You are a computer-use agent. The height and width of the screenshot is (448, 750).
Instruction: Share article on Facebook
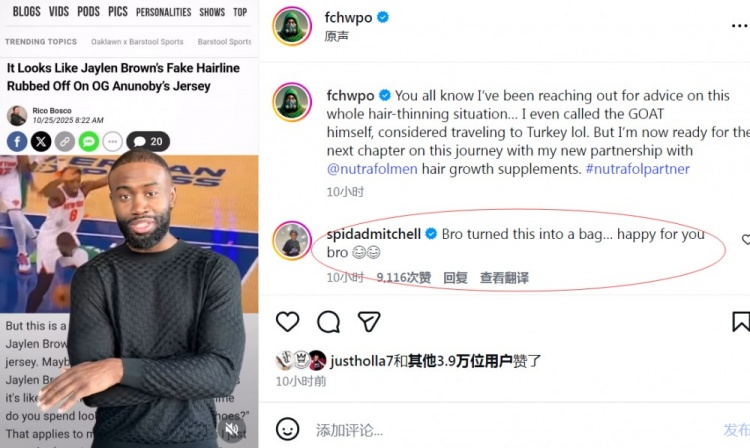tap(17, 142)
